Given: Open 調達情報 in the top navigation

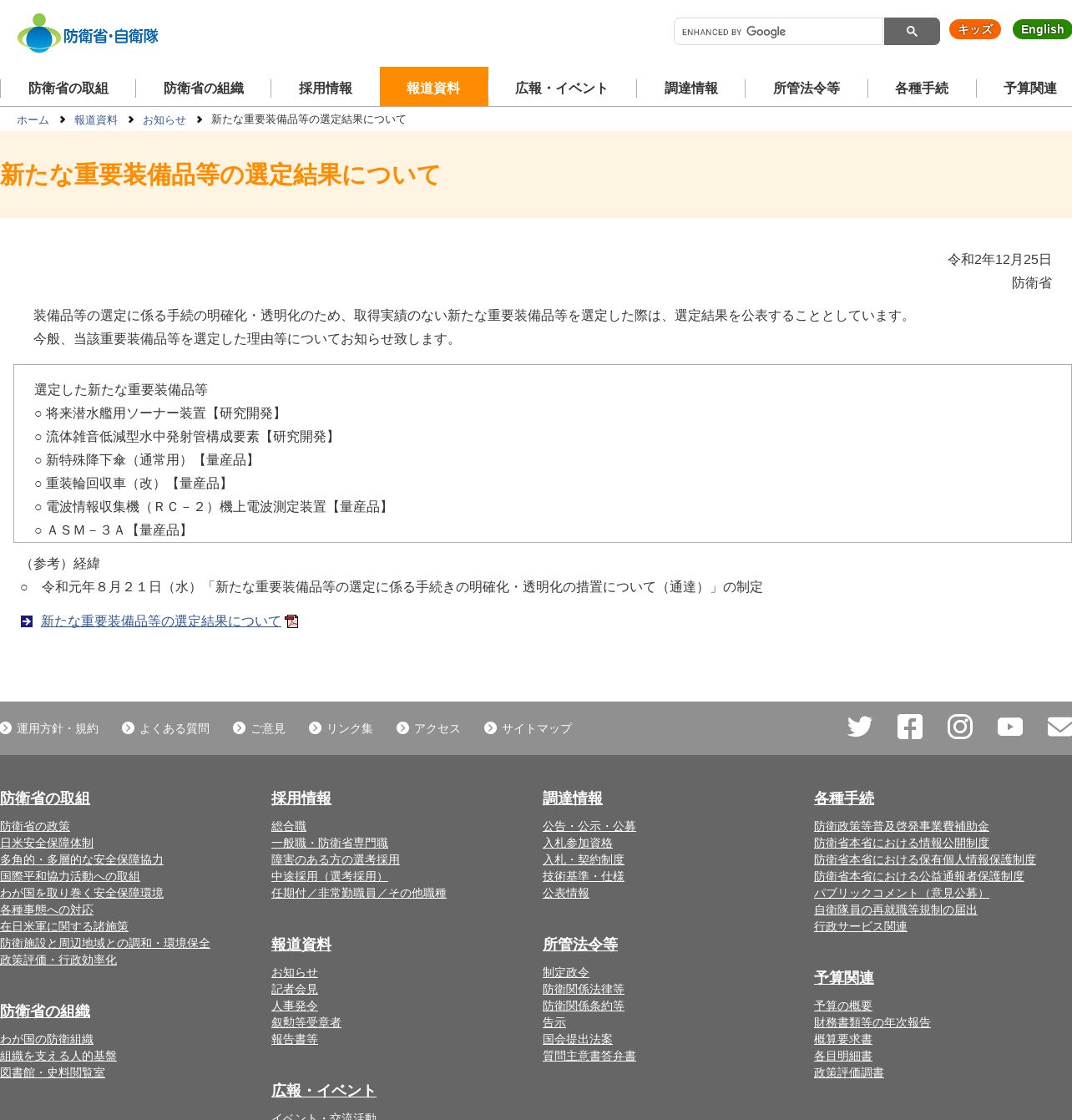Looking at the screenshot, I should coord(691,88).
